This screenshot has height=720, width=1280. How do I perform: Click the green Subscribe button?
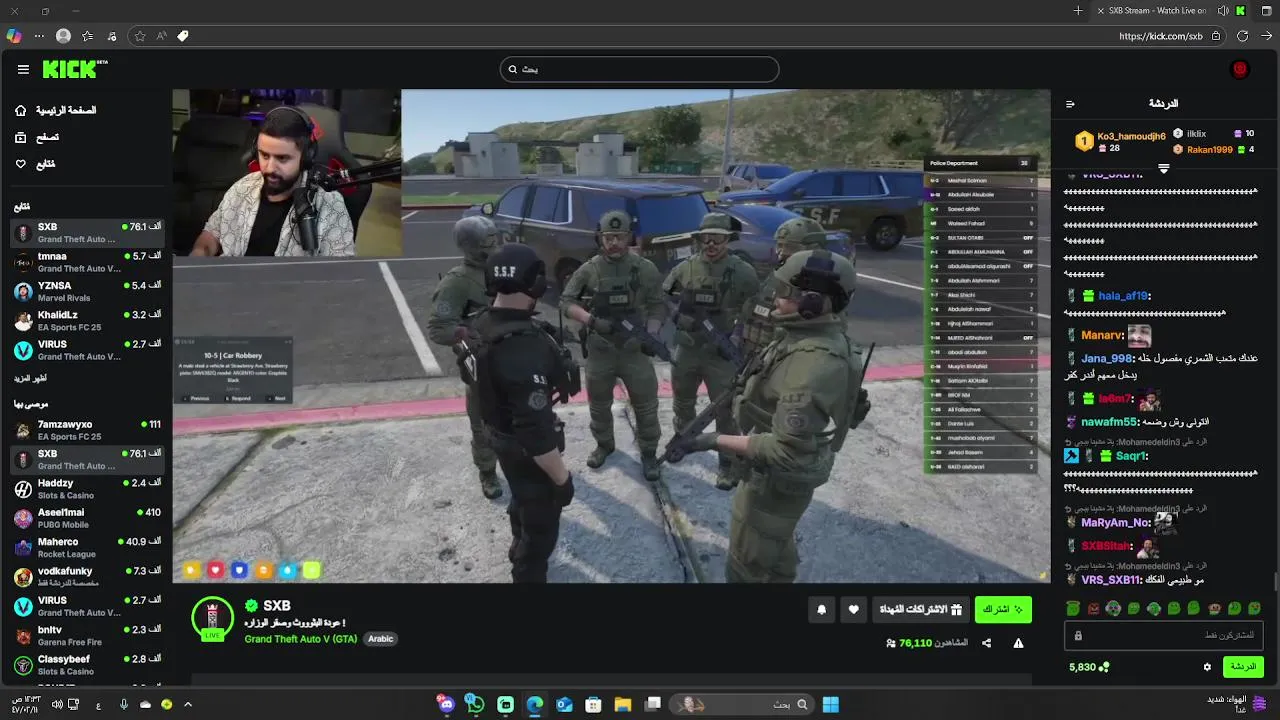(1003, 609)
